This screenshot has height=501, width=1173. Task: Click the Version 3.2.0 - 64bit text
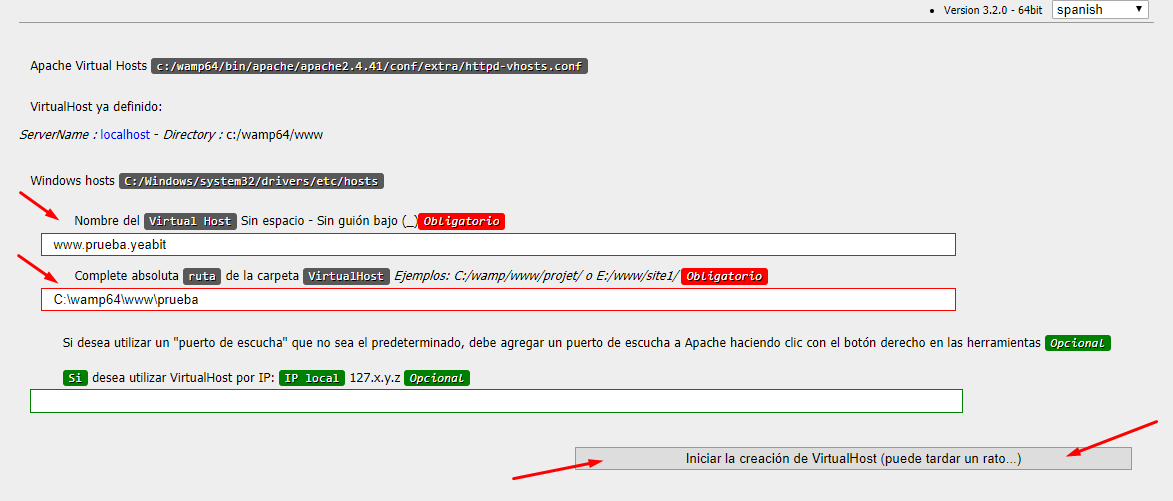tap(993, 10)
